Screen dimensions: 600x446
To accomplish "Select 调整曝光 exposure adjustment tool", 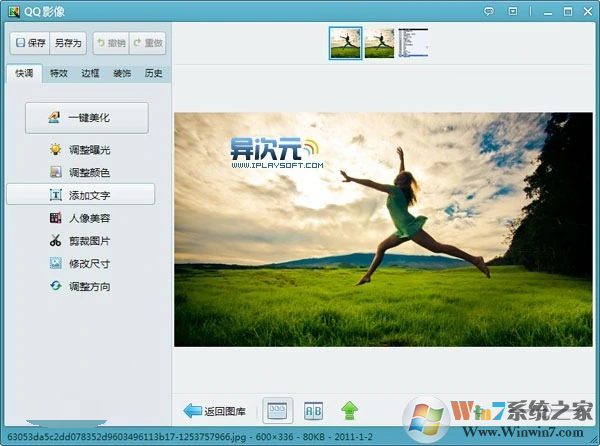I will [80, 150].
